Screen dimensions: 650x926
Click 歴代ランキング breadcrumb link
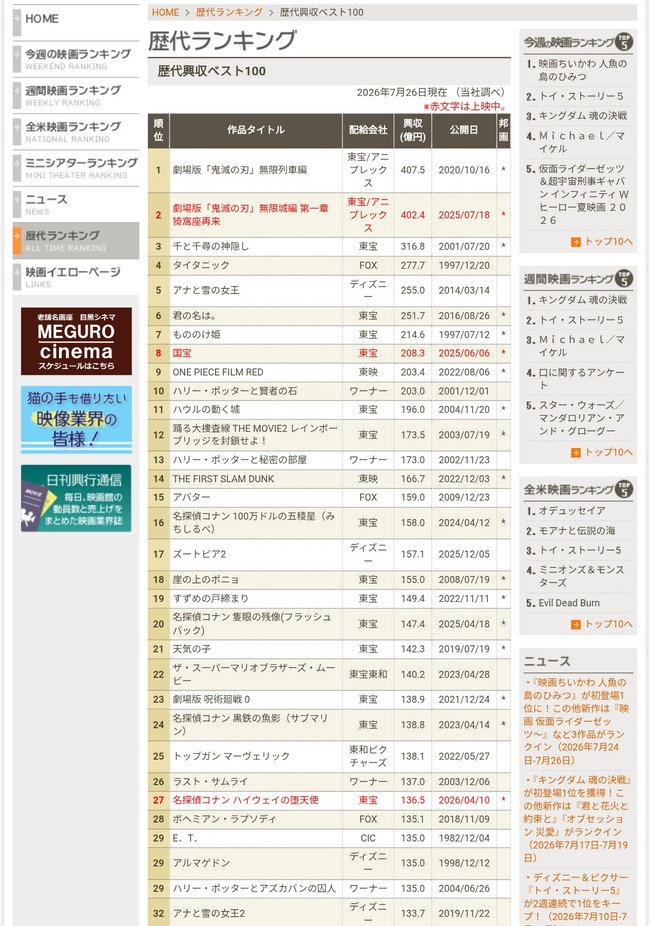[x=229, y=12]
